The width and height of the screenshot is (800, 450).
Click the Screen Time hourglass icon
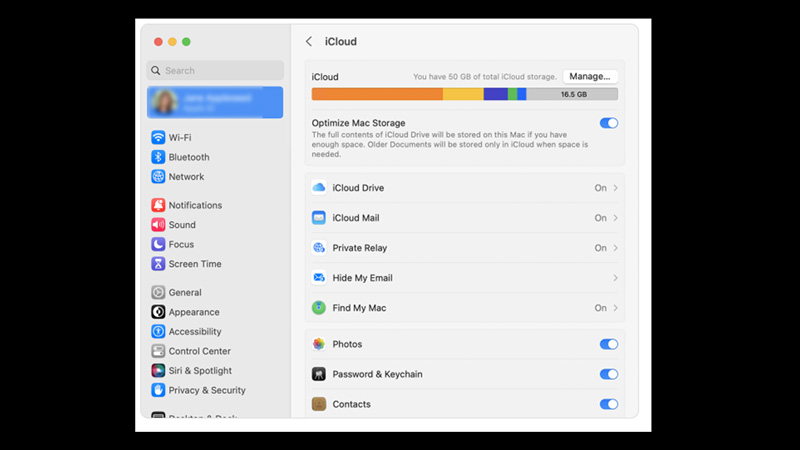point(158,264)
